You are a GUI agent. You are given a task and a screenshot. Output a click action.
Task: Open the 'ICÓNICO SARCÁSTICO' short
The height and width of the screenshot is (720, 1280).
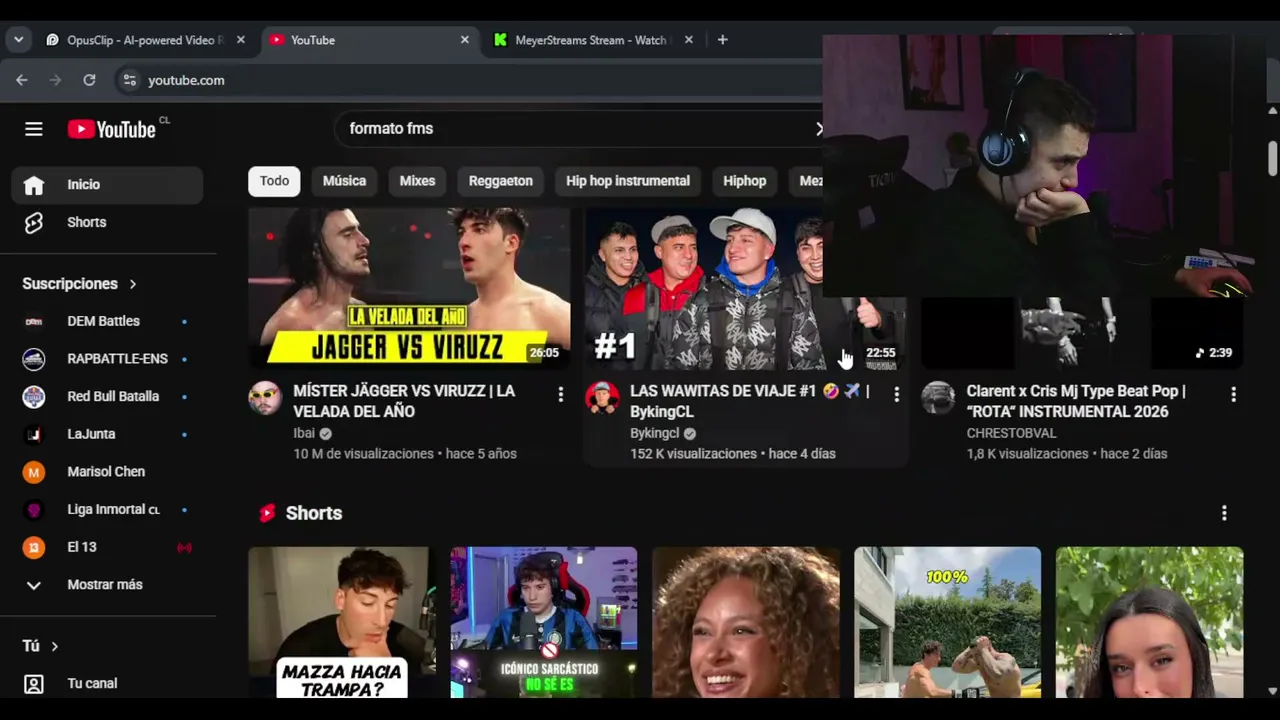pos(544,622)
